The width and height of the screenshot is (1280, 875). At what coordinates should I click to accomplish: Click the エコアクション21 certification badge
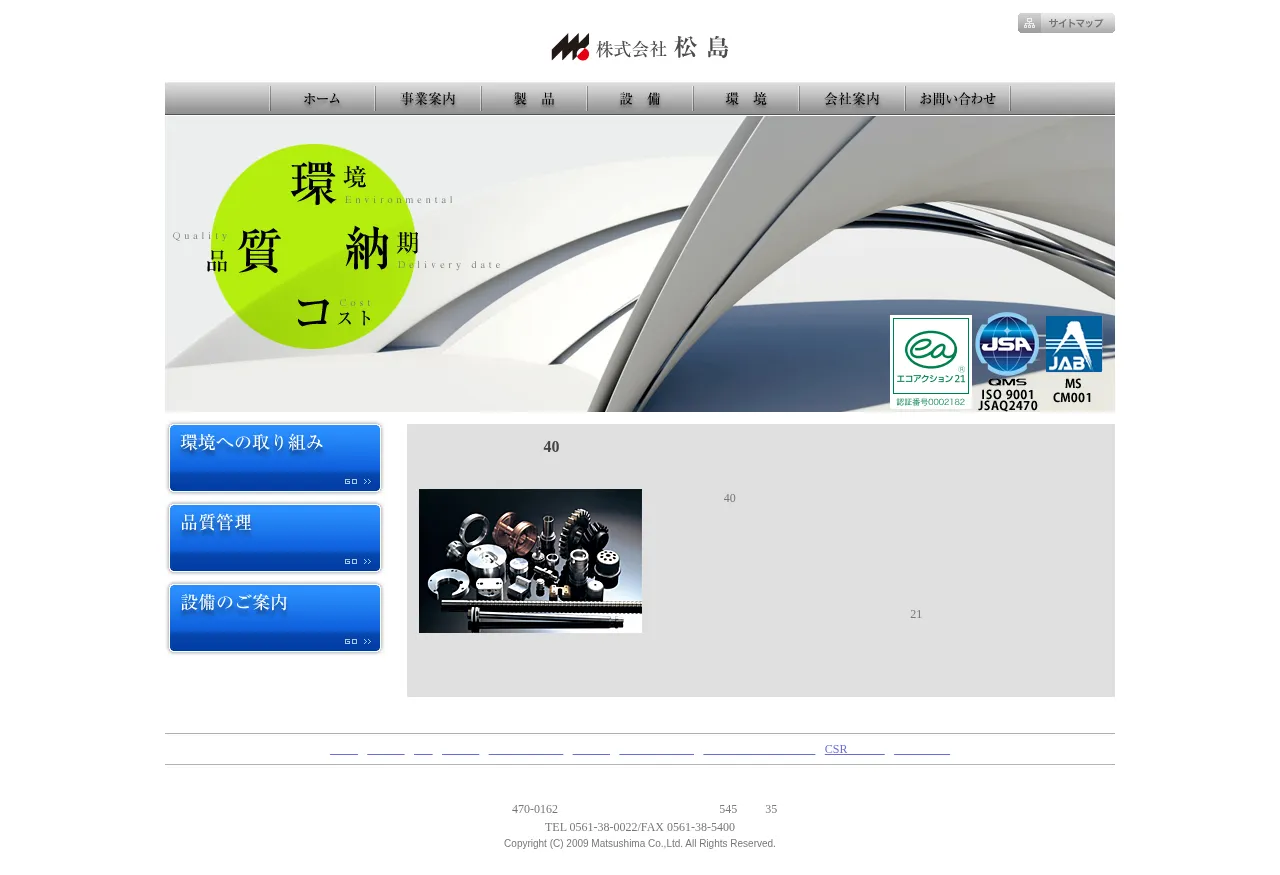[x=930, y=362]
